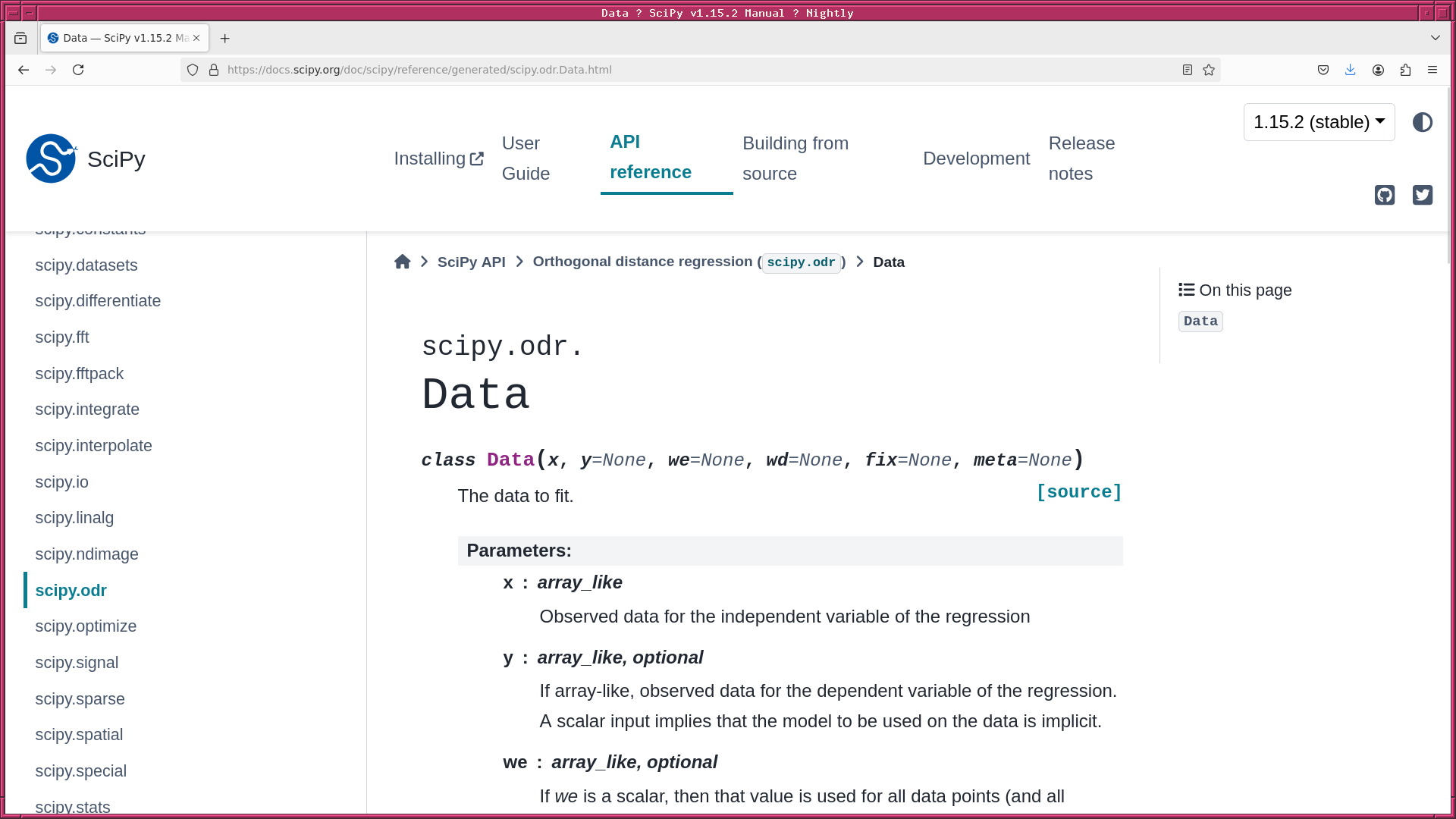
Task: Expand the list all tabs chevron
Action: [x=1436, y=38]
